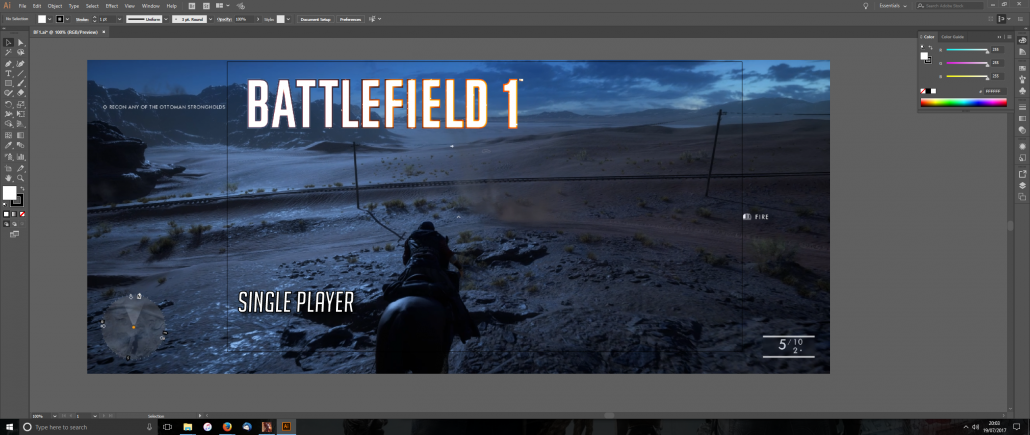Open the Object menu

click(55, 6)
